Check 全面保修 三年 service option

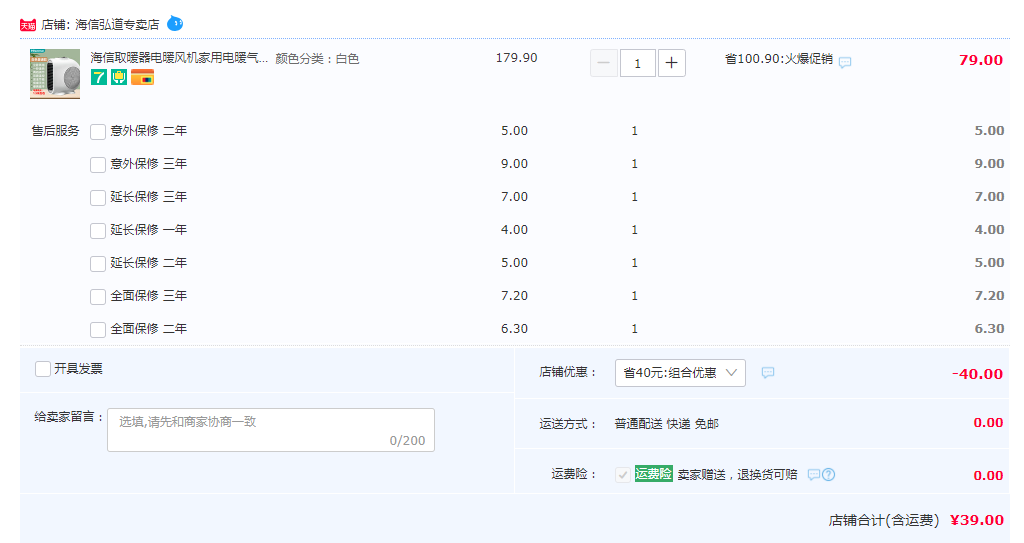pos(98,297)
